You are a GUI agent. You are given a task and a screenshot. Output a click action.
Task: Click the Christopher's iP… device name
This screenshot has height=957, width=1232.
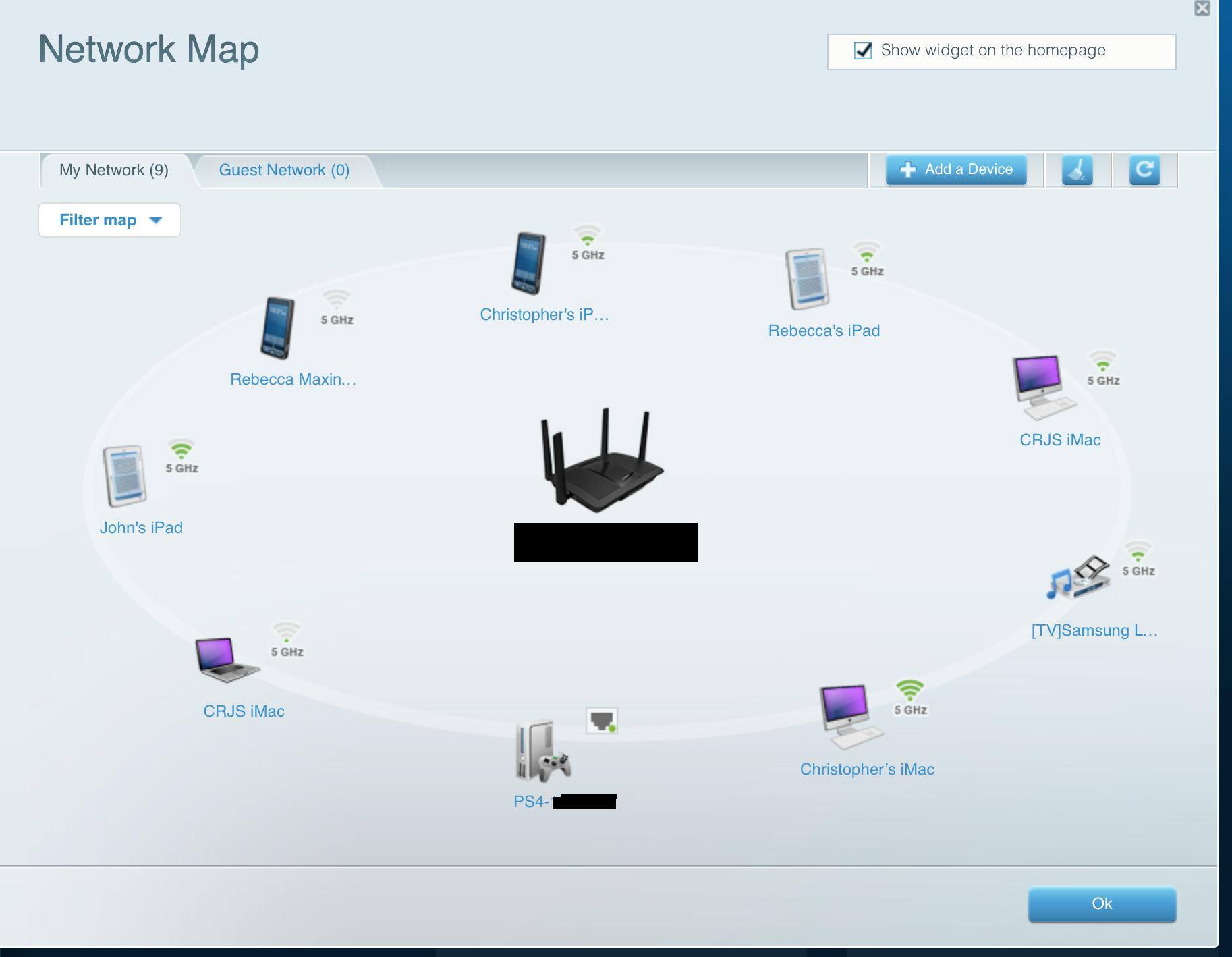pyautogui.click(x=544, y=315)
